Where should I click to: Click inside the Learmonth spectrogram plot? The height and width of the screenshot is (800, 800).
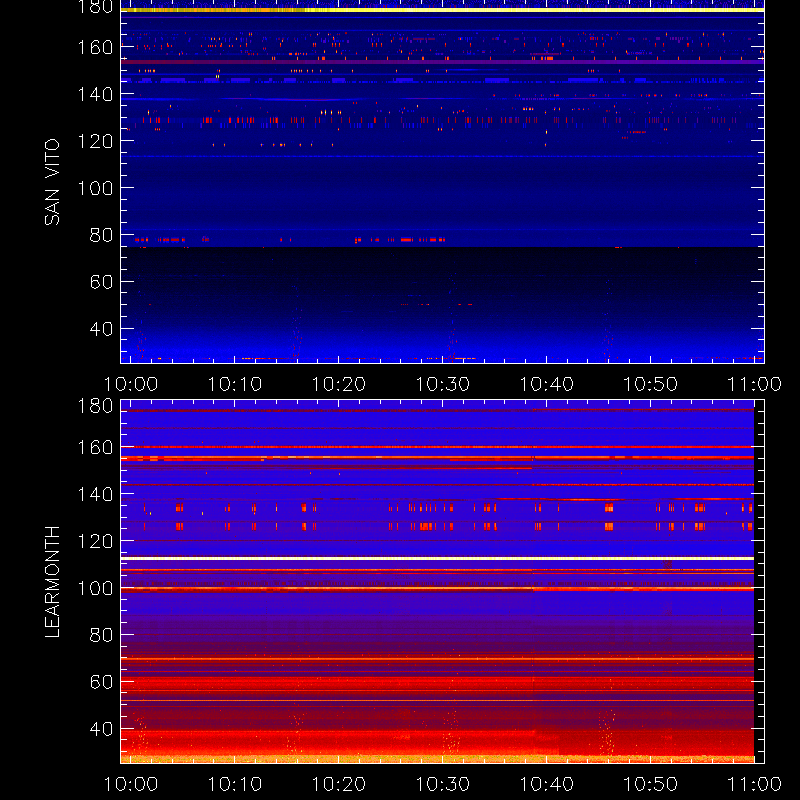(x=442, y=582)
